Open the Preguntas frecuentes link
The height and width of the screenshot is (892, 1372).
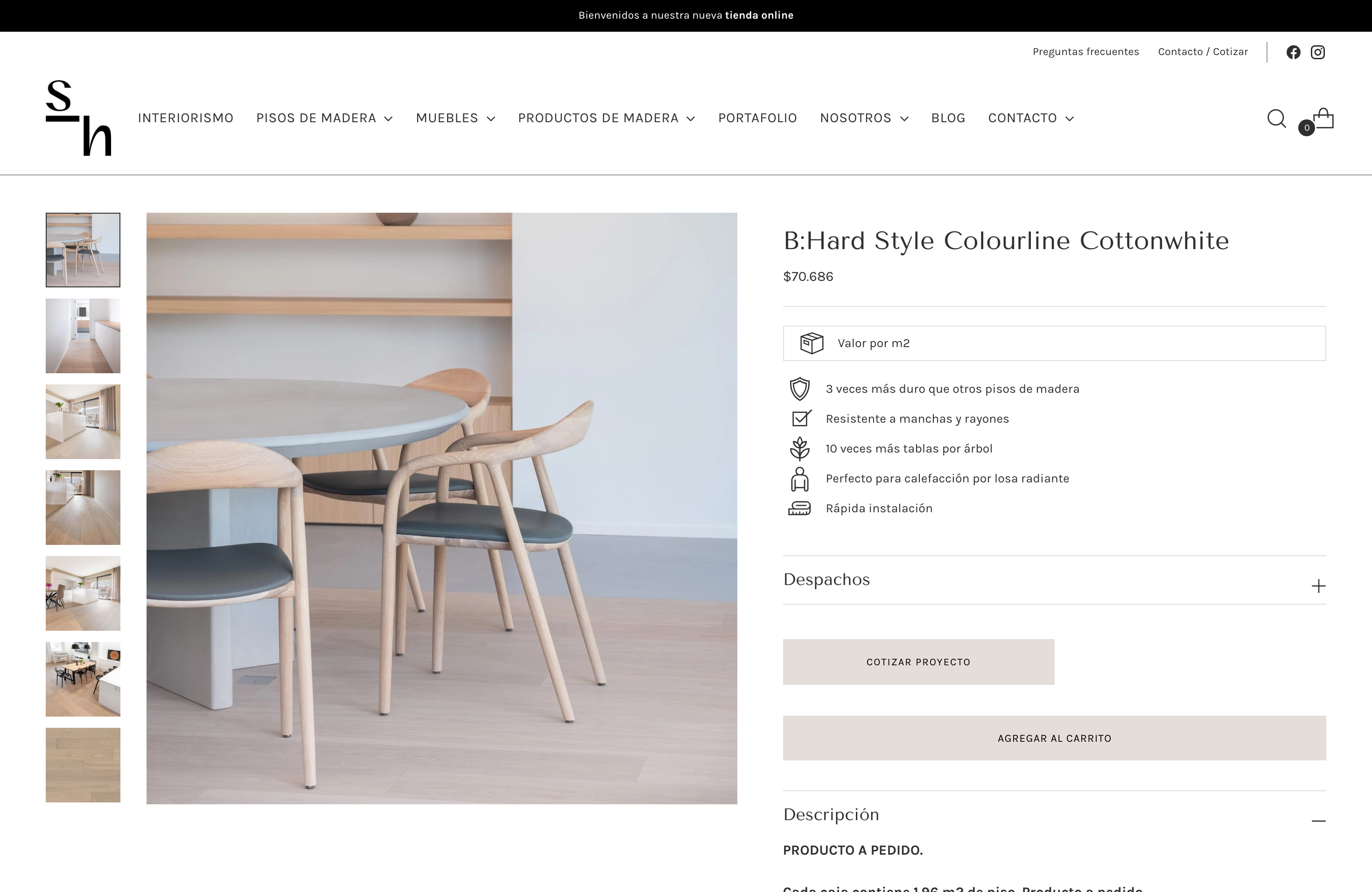pyautogui.click(x=1085, y=52)
